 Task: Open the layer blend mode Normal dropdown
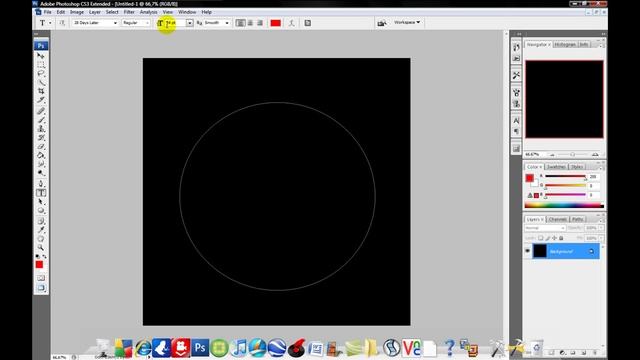pos(545,228)
